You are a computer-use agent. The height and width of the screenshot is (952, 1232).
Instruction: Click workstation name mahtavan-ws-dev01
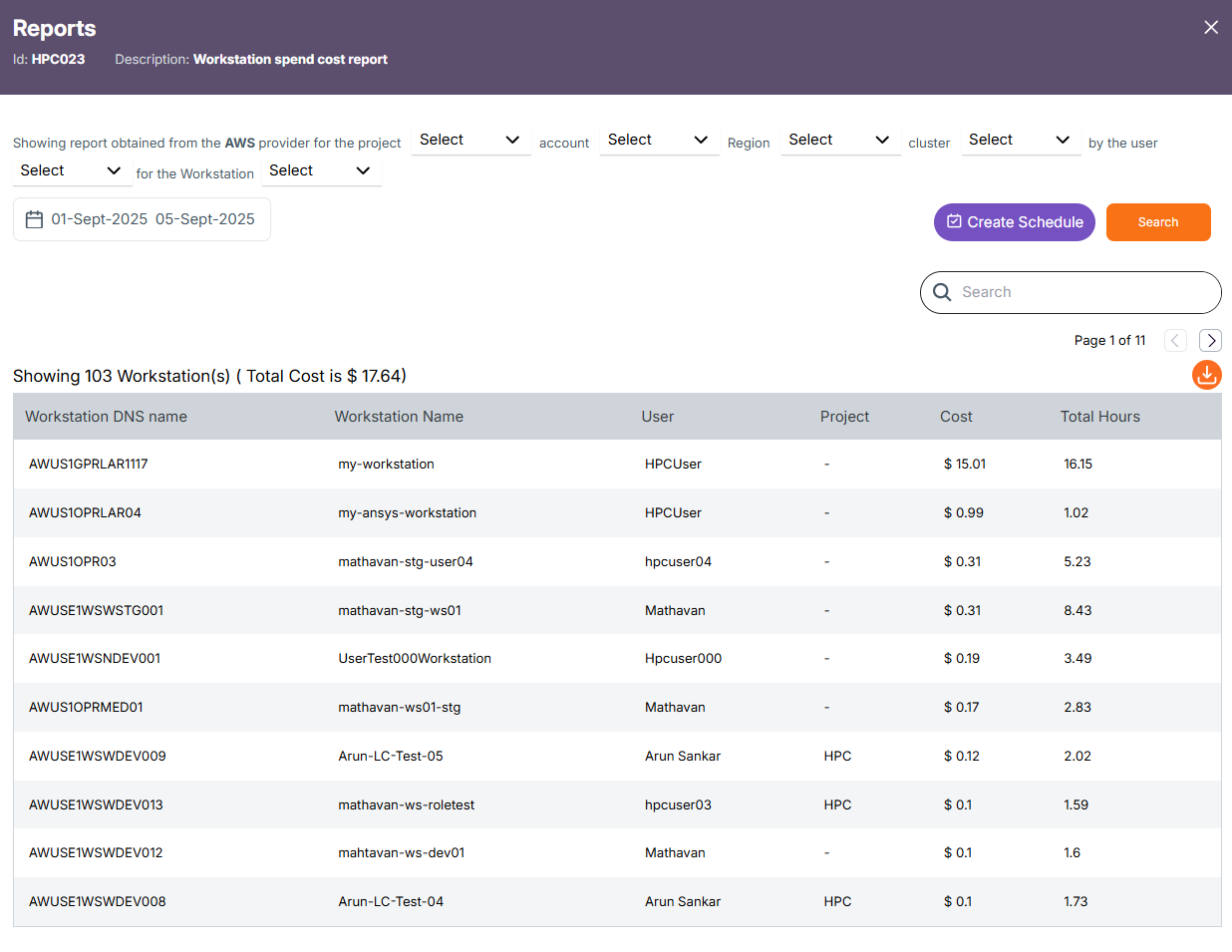pos(401,852)
